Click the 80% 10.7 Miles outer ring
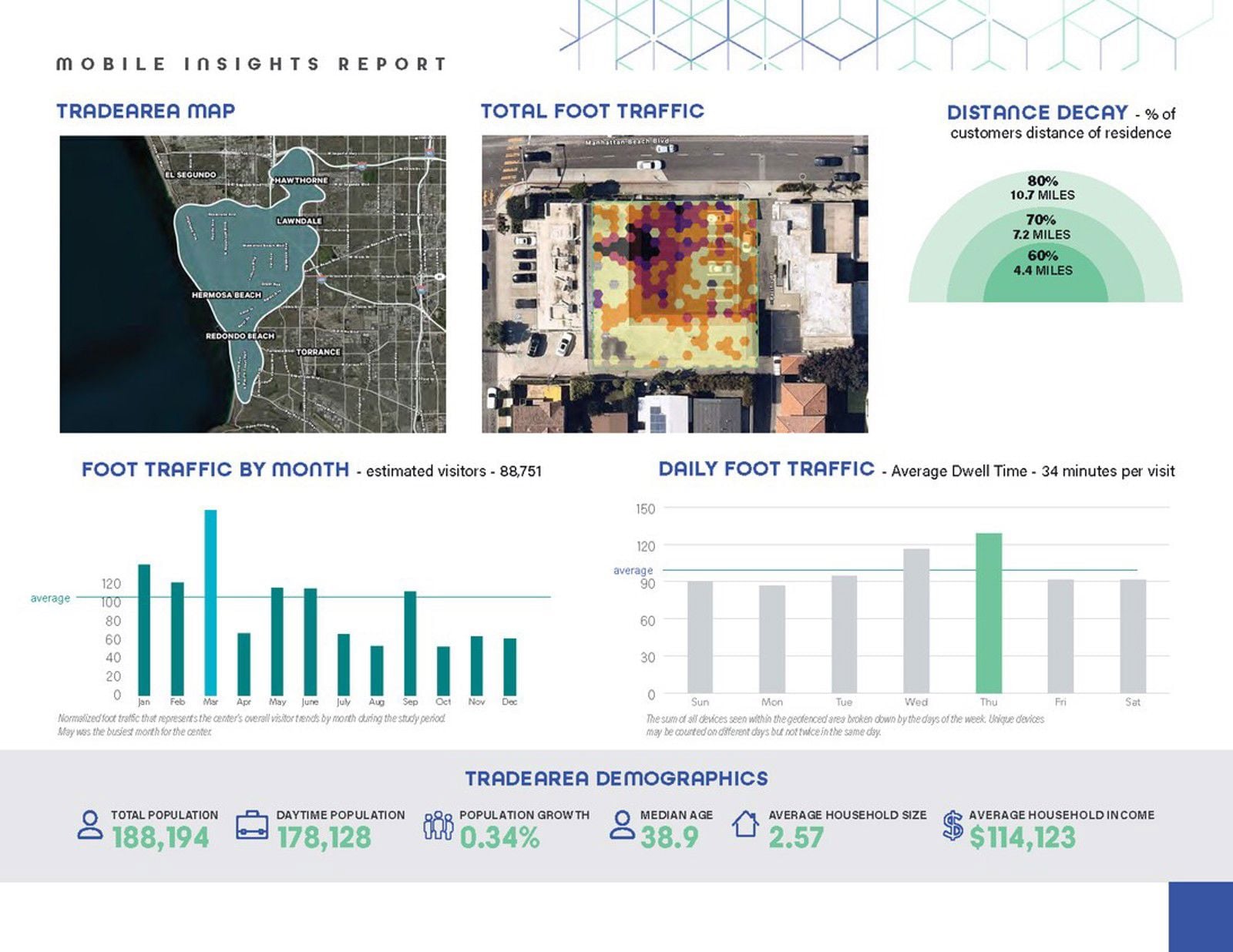 (1043, 188)
